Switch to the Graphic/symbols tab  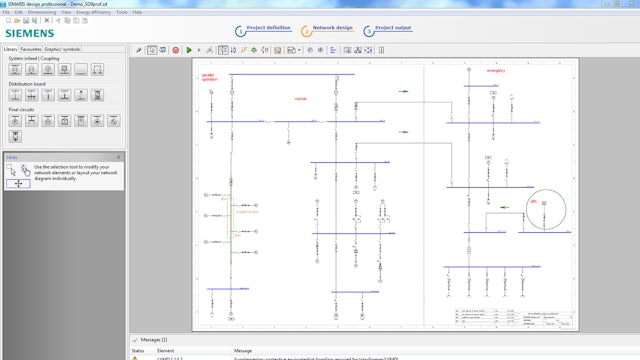coord(62,49)
